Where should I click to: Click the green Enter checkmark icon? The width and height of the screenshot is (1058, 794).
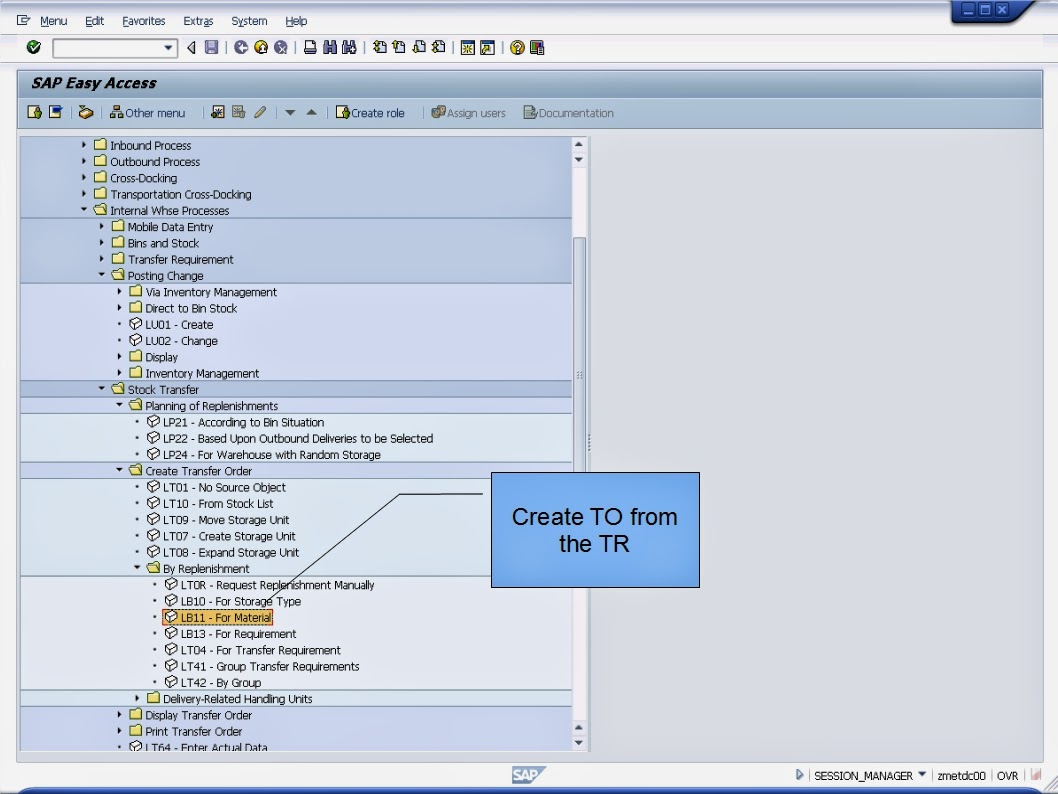[33, 47]
